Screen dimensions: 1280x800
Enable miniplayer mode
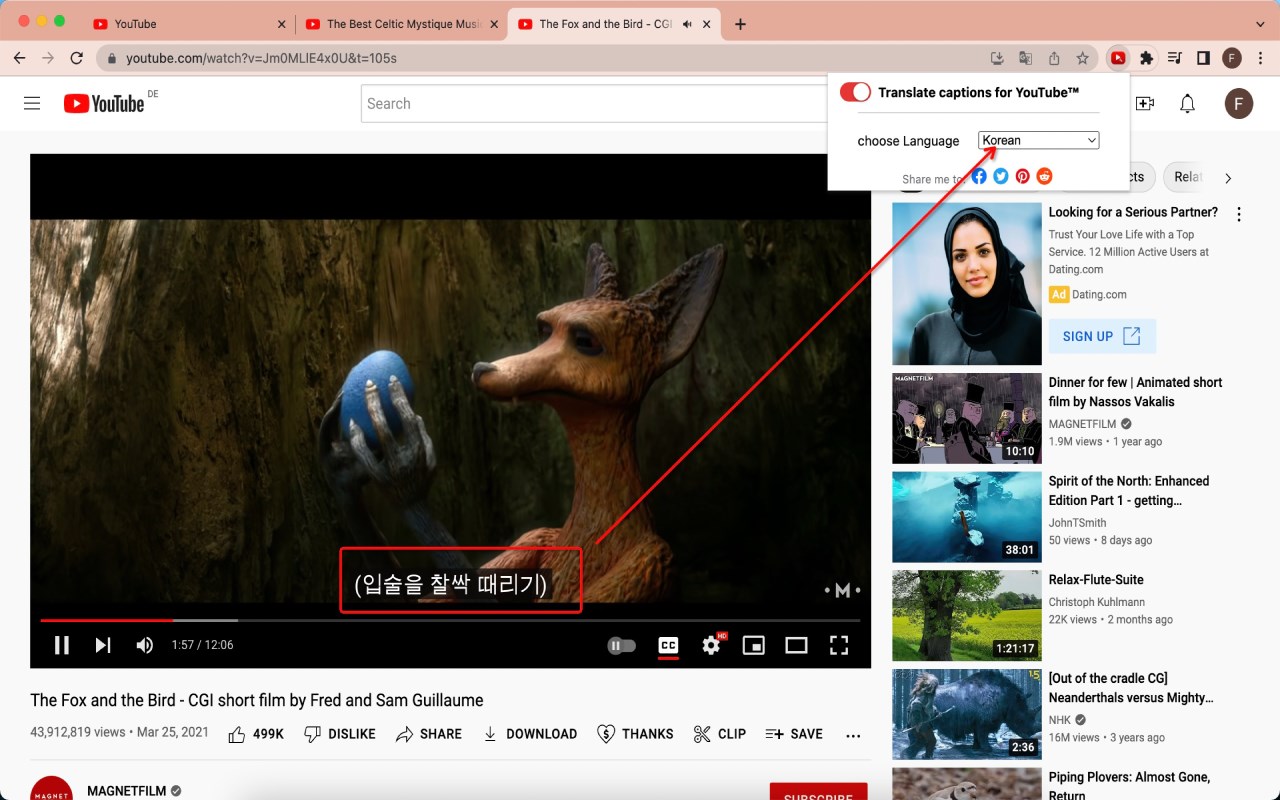[x=753, y=645]
